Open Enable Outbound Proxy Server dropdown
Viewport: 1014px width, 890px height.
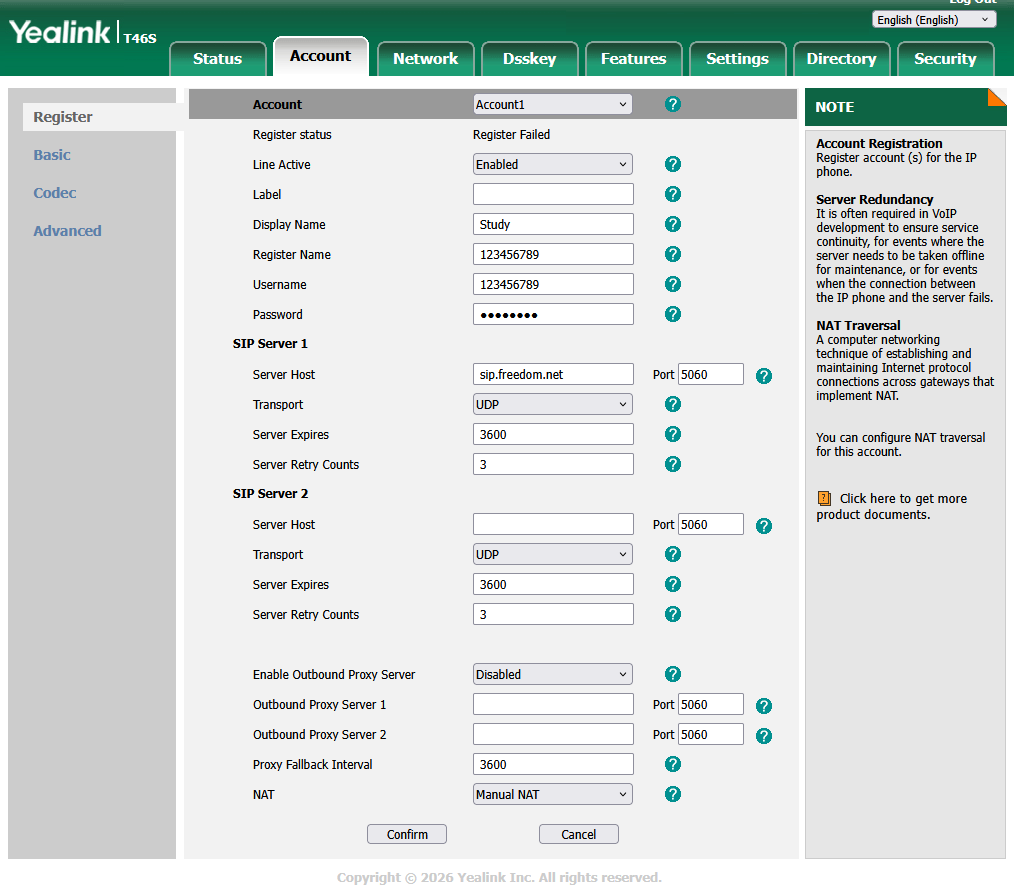tap(552, 674)
